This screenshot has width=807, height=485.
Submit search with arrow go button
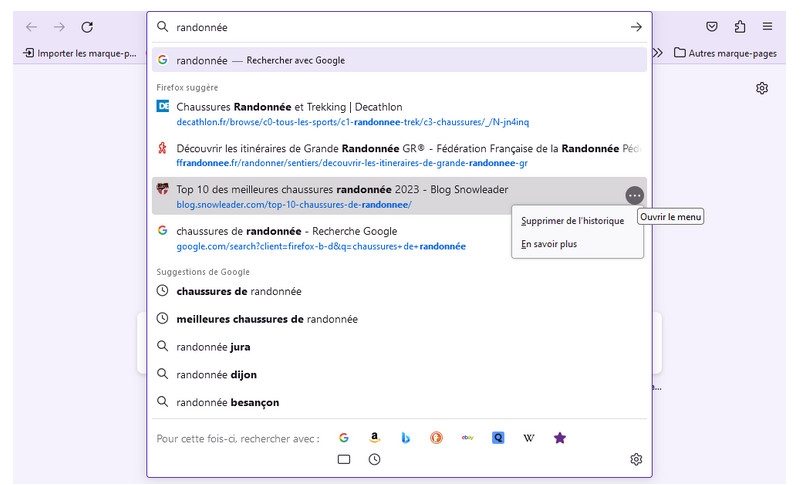(x=636, y=27)
